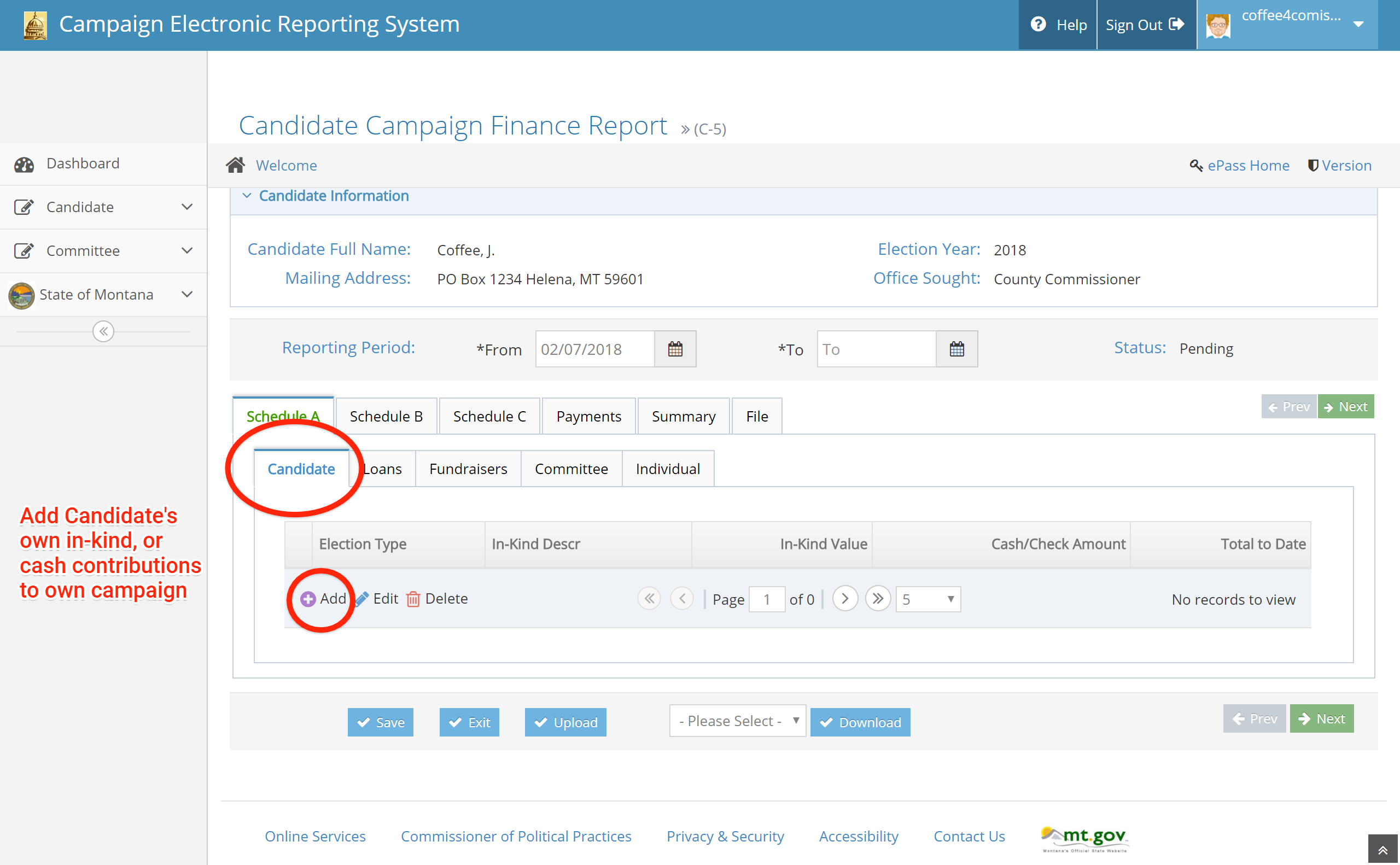Collapse the sidebar with double-chevron icon
This screenshot has width=1400, height=865.
(103, 331)
